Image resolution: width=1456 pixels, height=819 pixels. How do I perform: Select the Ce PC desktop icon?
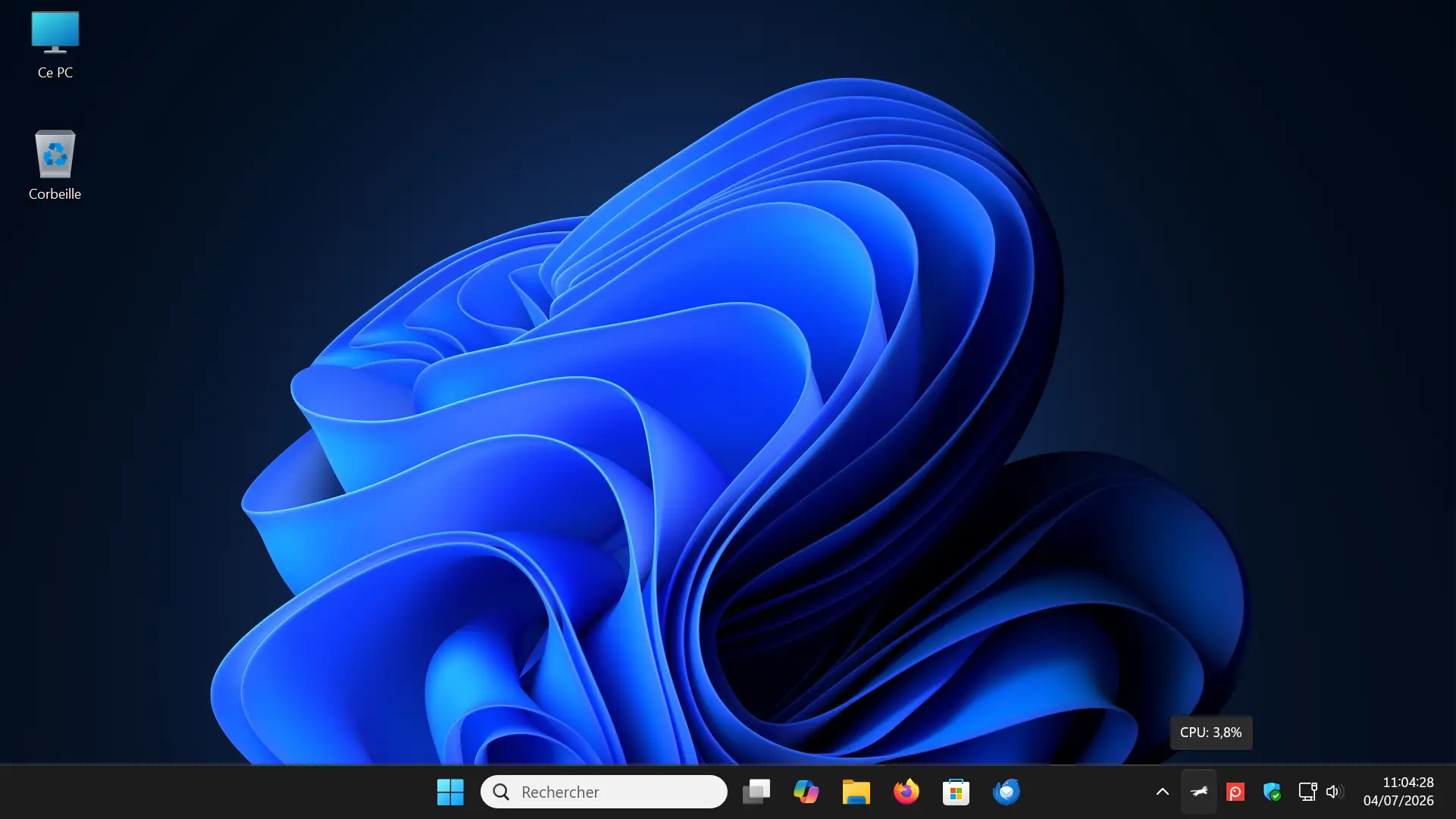pyautogui.click(x=55, y=45)
